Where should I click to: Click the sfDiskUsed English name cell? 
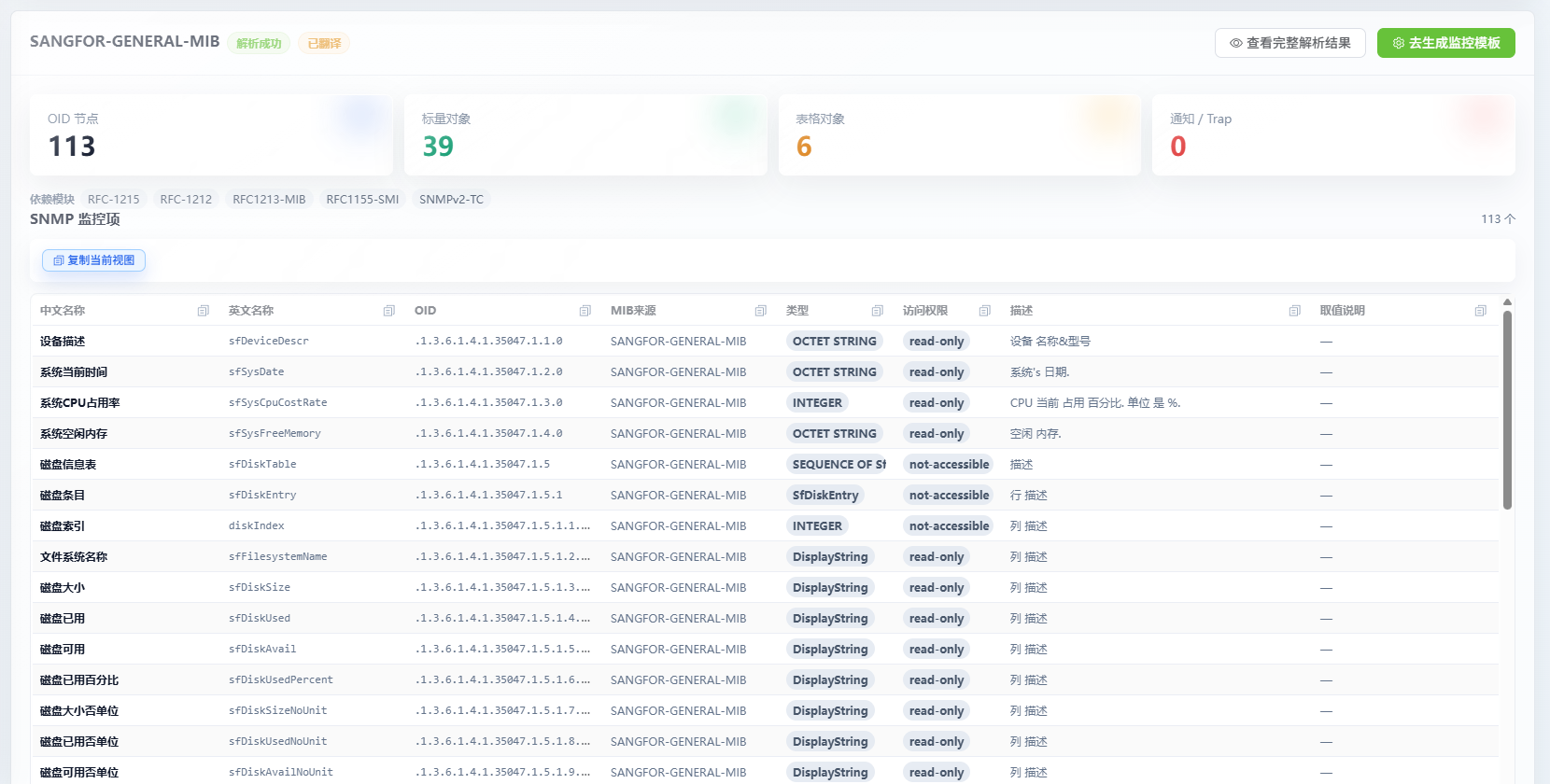[260, 619]
